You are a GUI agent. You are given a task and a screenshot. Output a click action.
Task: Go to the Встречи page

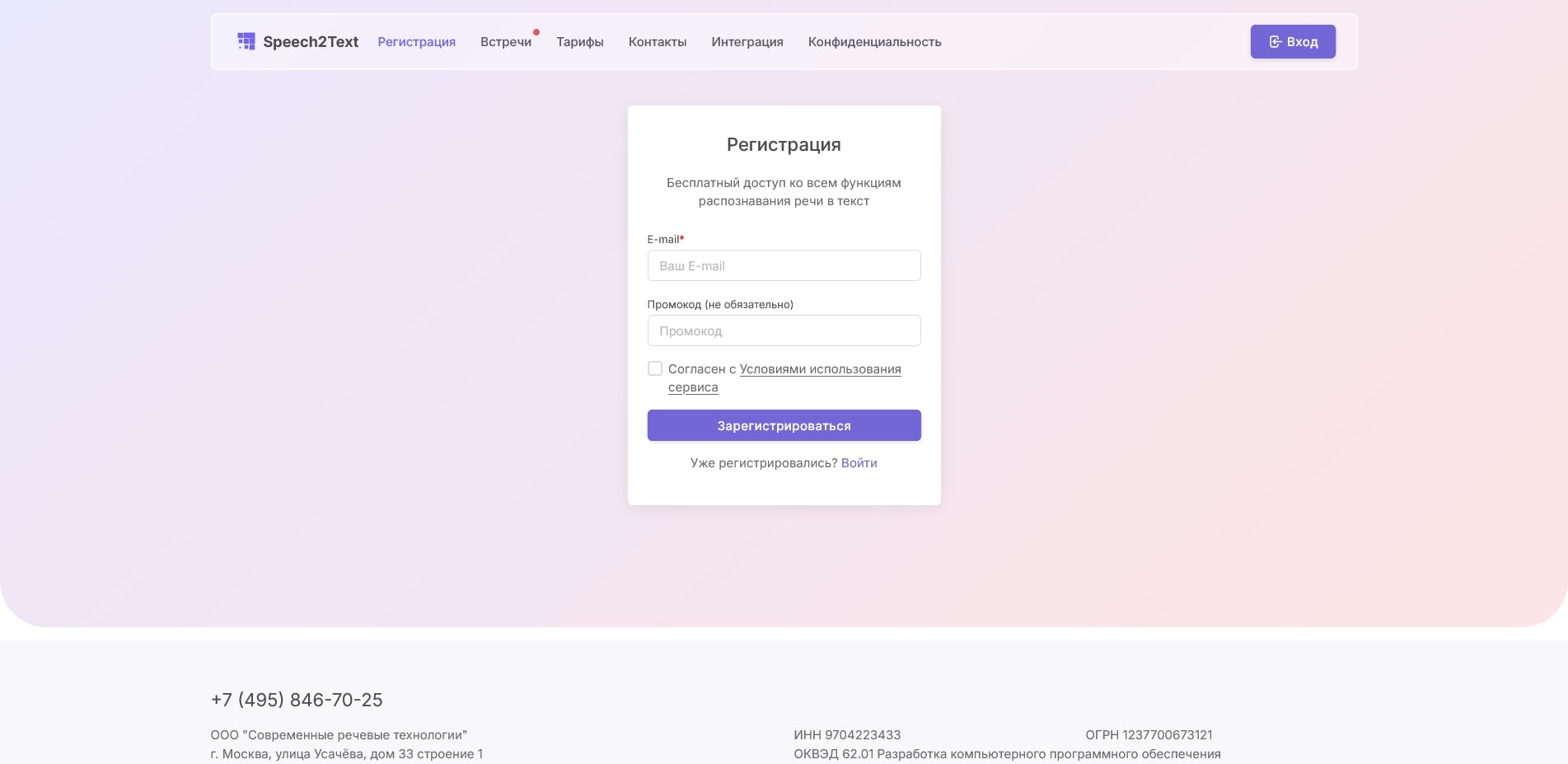(x=505, y=42)
